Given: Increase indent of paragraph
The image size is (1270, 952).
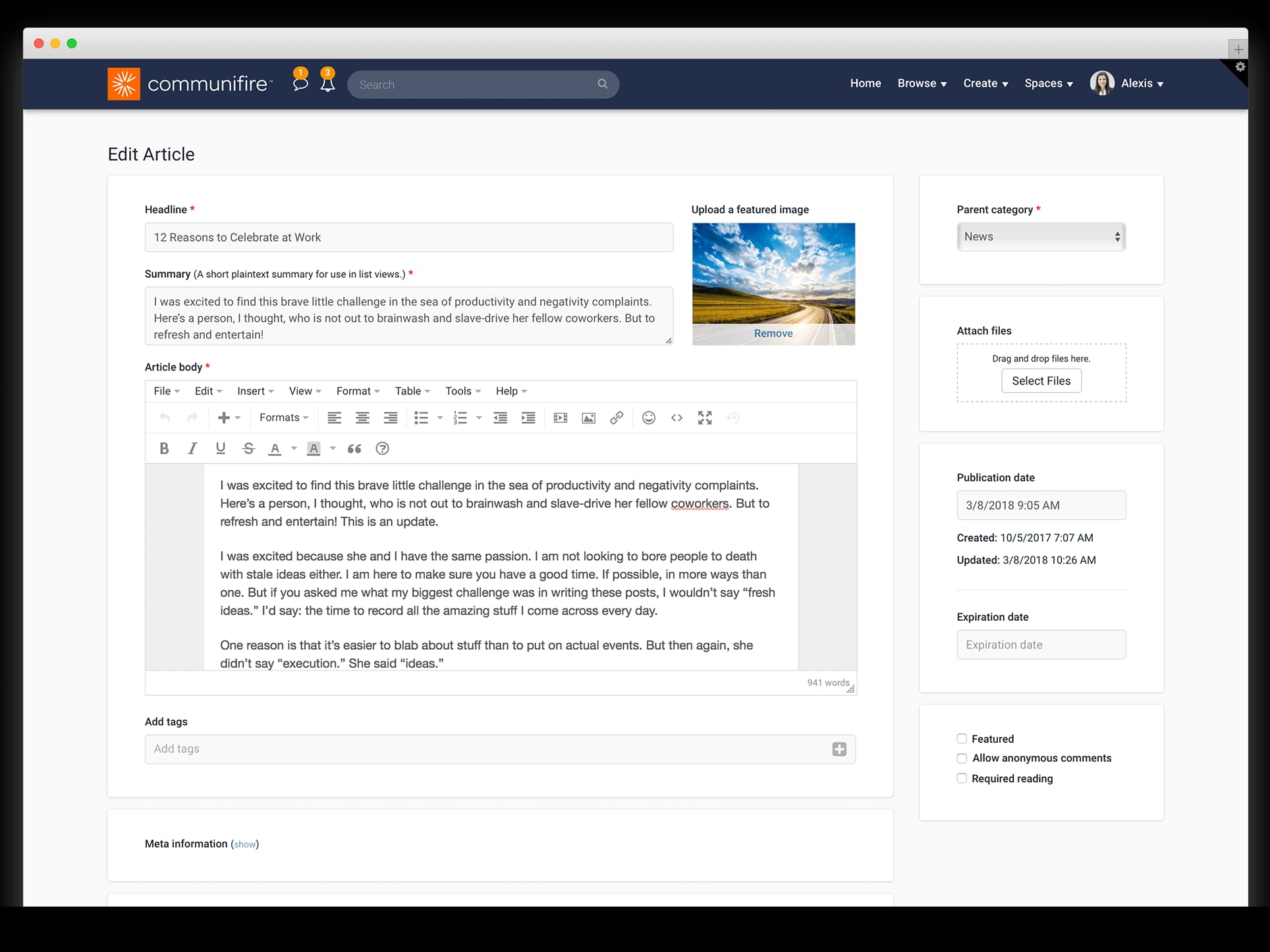Looking at the screenshot, I should [x=528, y=417].
